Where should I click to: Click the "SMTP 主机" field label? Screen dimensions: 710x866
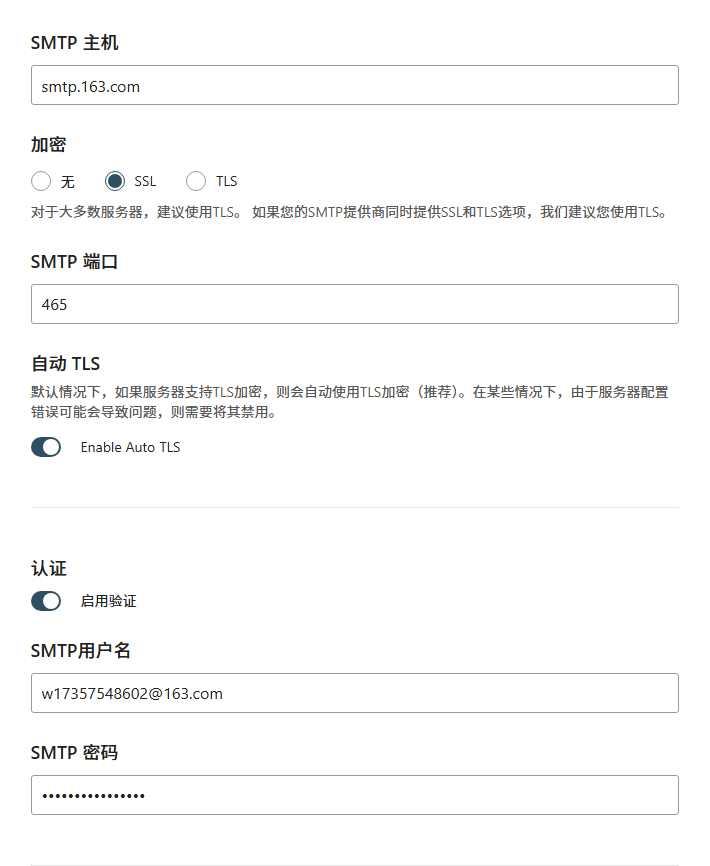click(x=75, y=43)
